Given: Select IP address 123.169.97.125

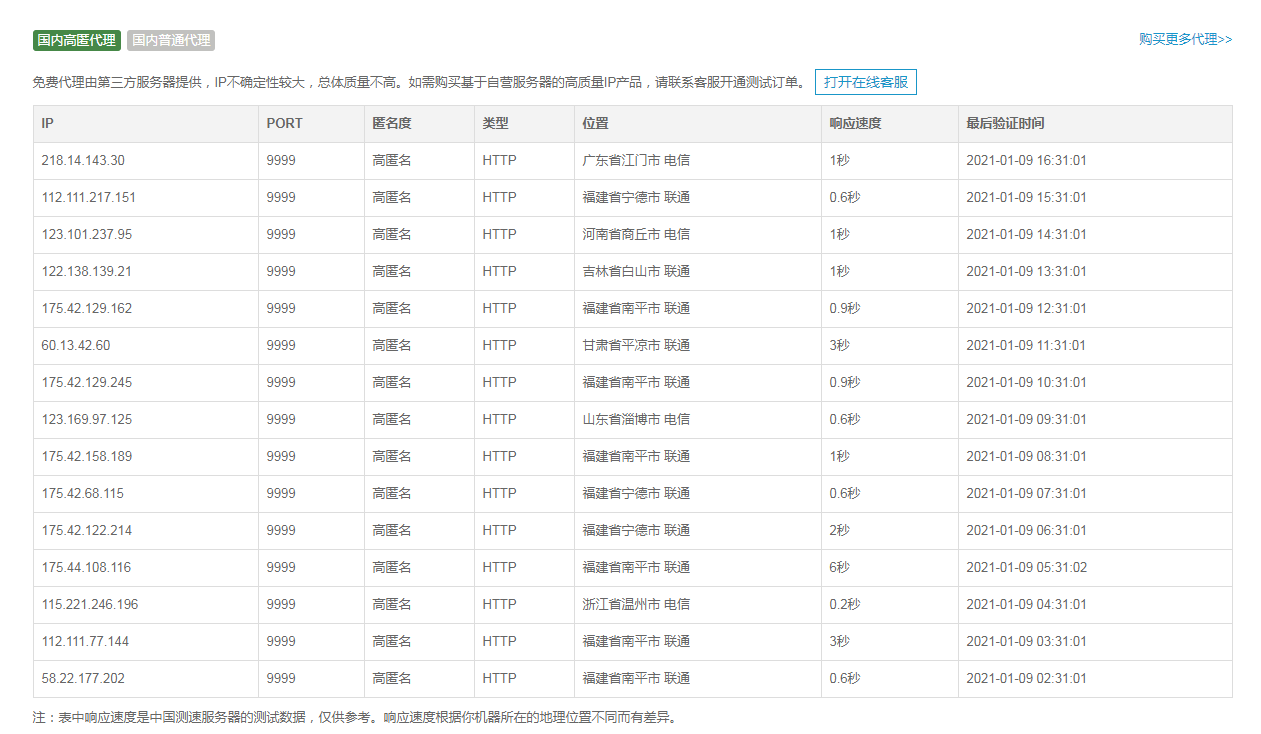Looking at the screenshot, I should click(x=87, y=420).
